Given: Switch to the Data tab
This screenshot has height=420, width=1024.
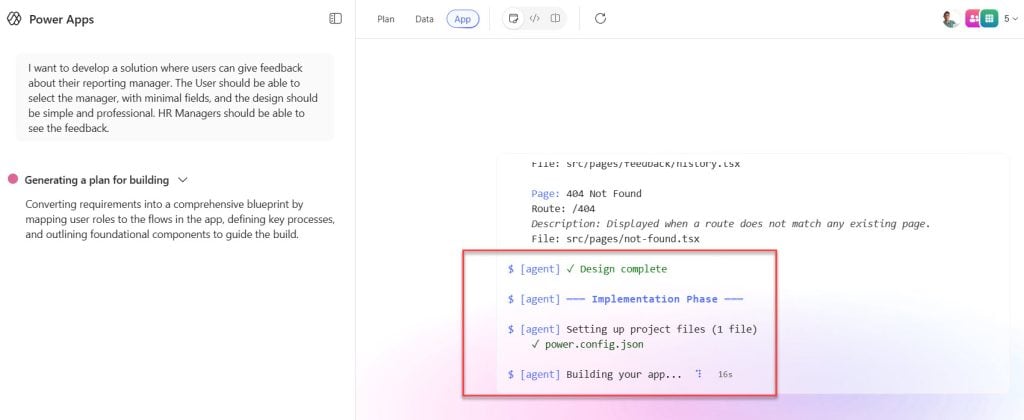Looking at the screenshot, I should (424, 19).
